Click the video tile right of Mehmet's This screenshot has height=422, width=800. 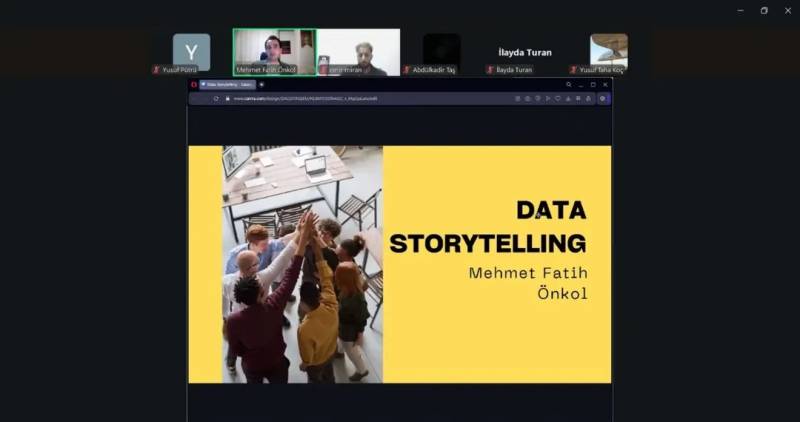click(x=358, y=50)
